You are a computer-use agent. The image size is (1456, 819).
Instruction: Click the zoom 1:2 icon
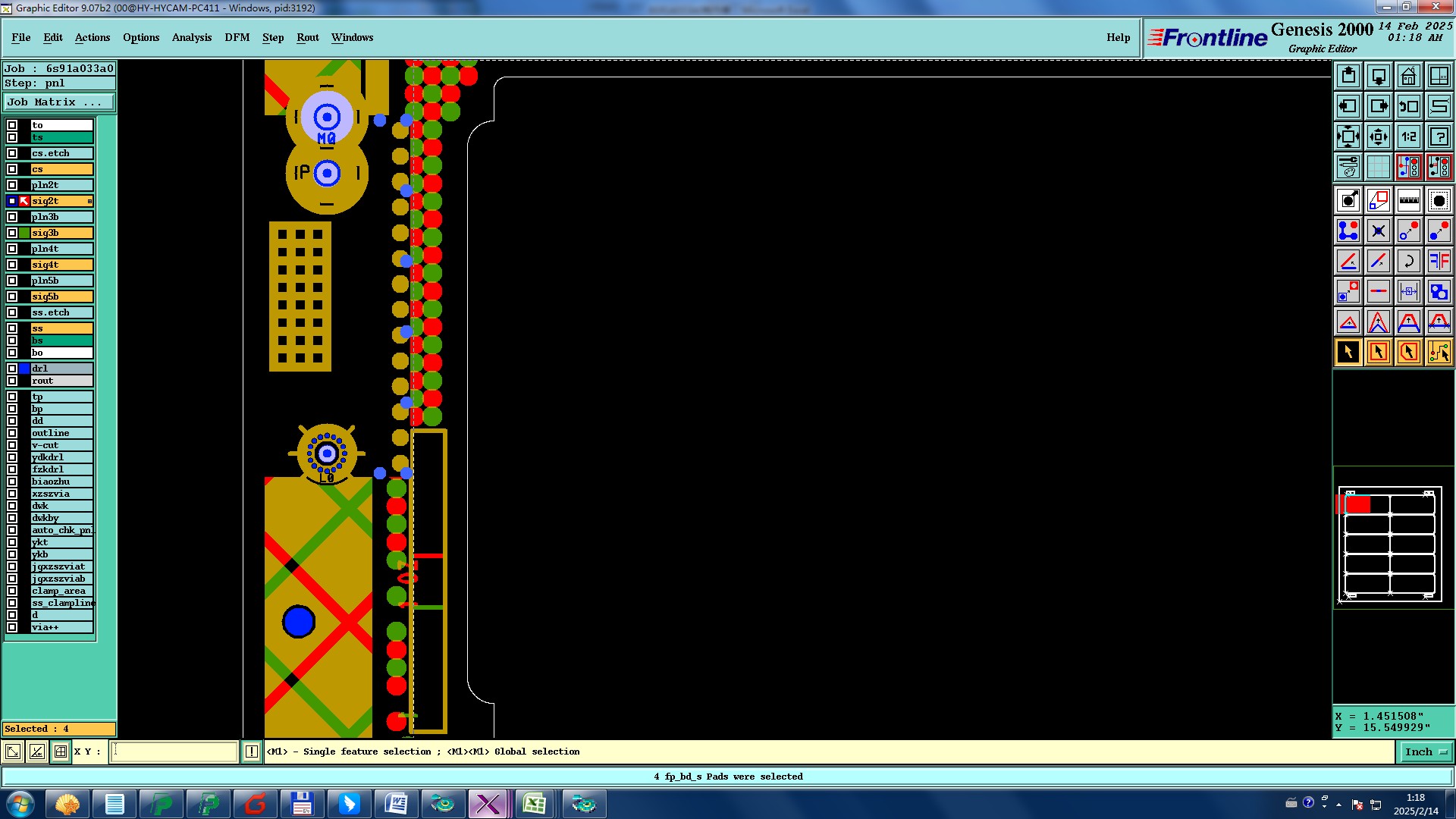point(1408,136)
